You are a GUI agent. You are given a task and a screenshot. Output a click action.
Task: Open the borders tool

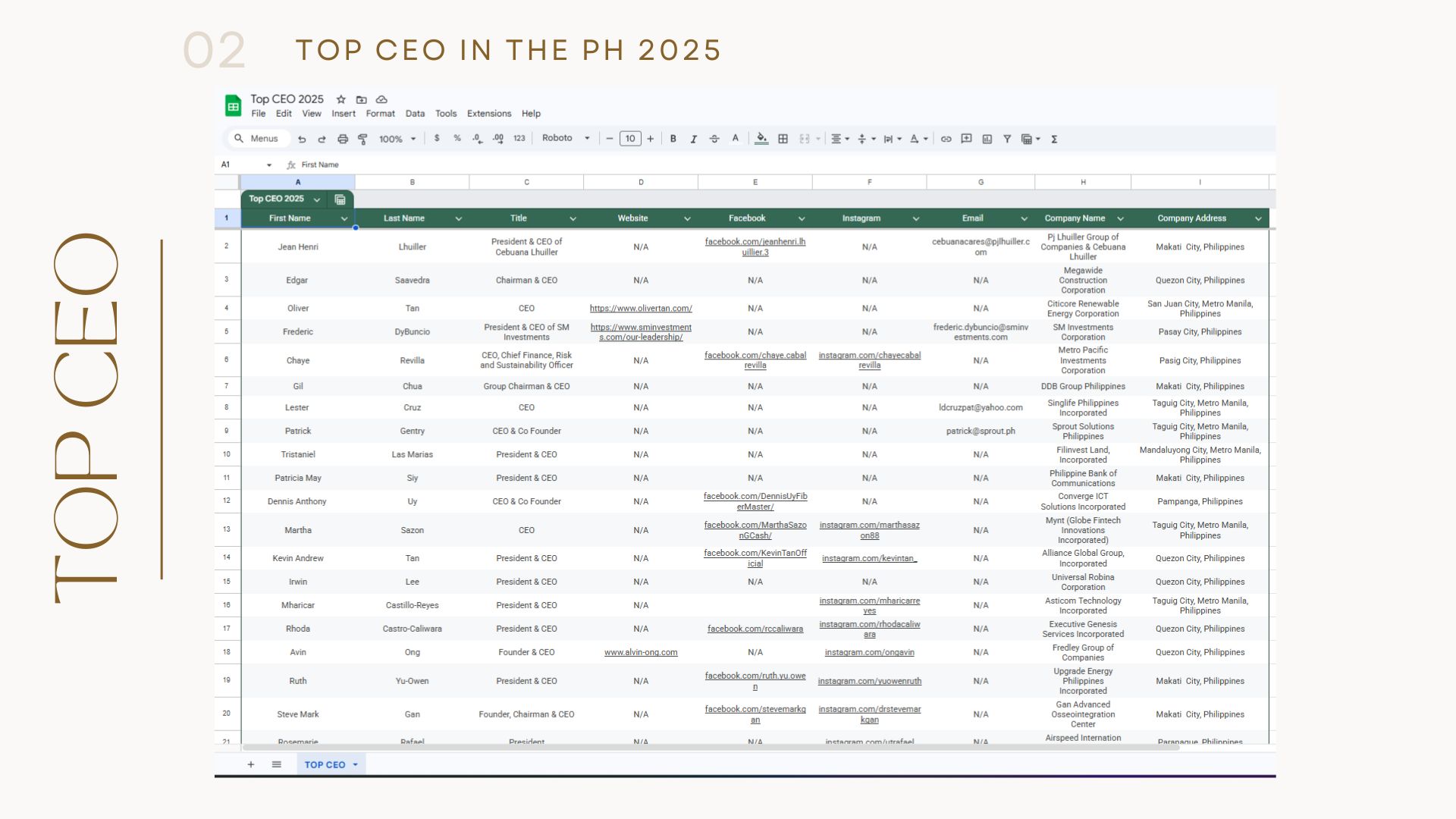tap(783, 139)
